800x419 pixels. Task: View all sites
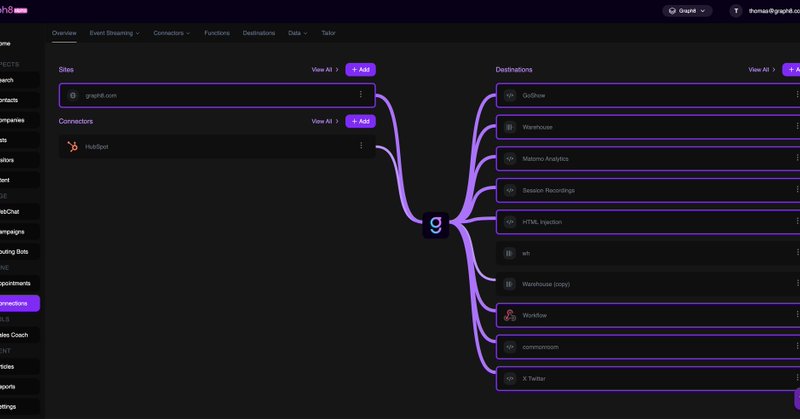325,69
